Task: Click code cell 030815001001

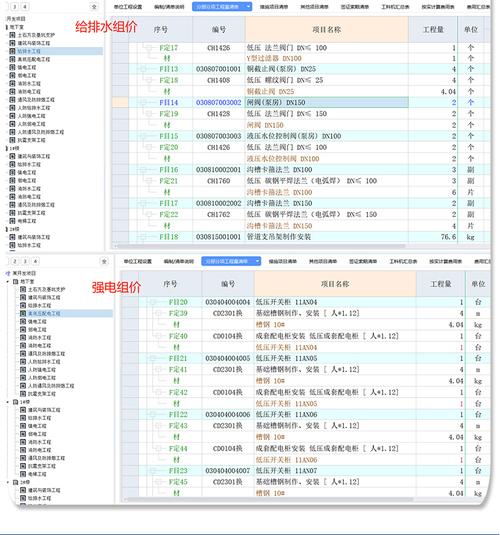Action: point(218,237)
